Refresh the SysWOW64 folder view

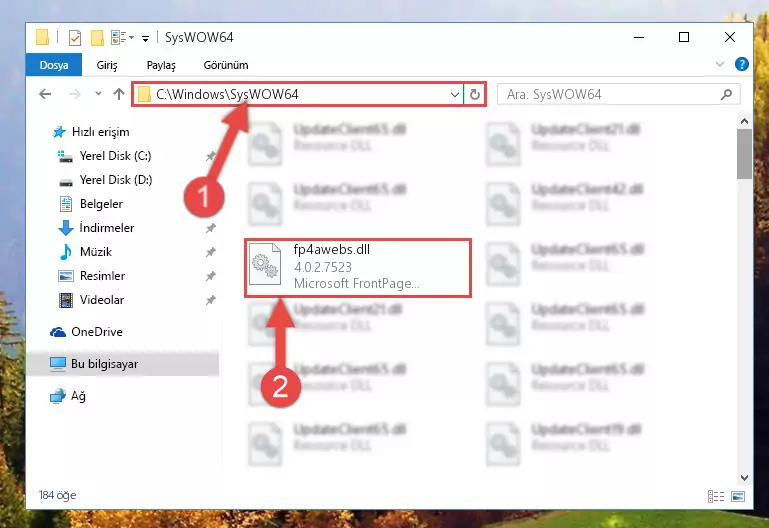coord(475,94)
